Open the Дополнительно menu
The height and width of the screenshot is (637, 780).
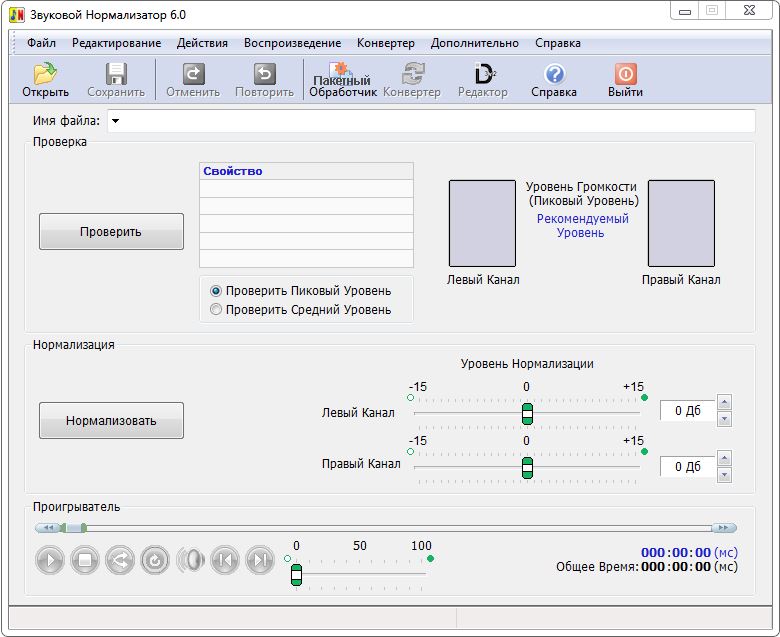(475, 43)
